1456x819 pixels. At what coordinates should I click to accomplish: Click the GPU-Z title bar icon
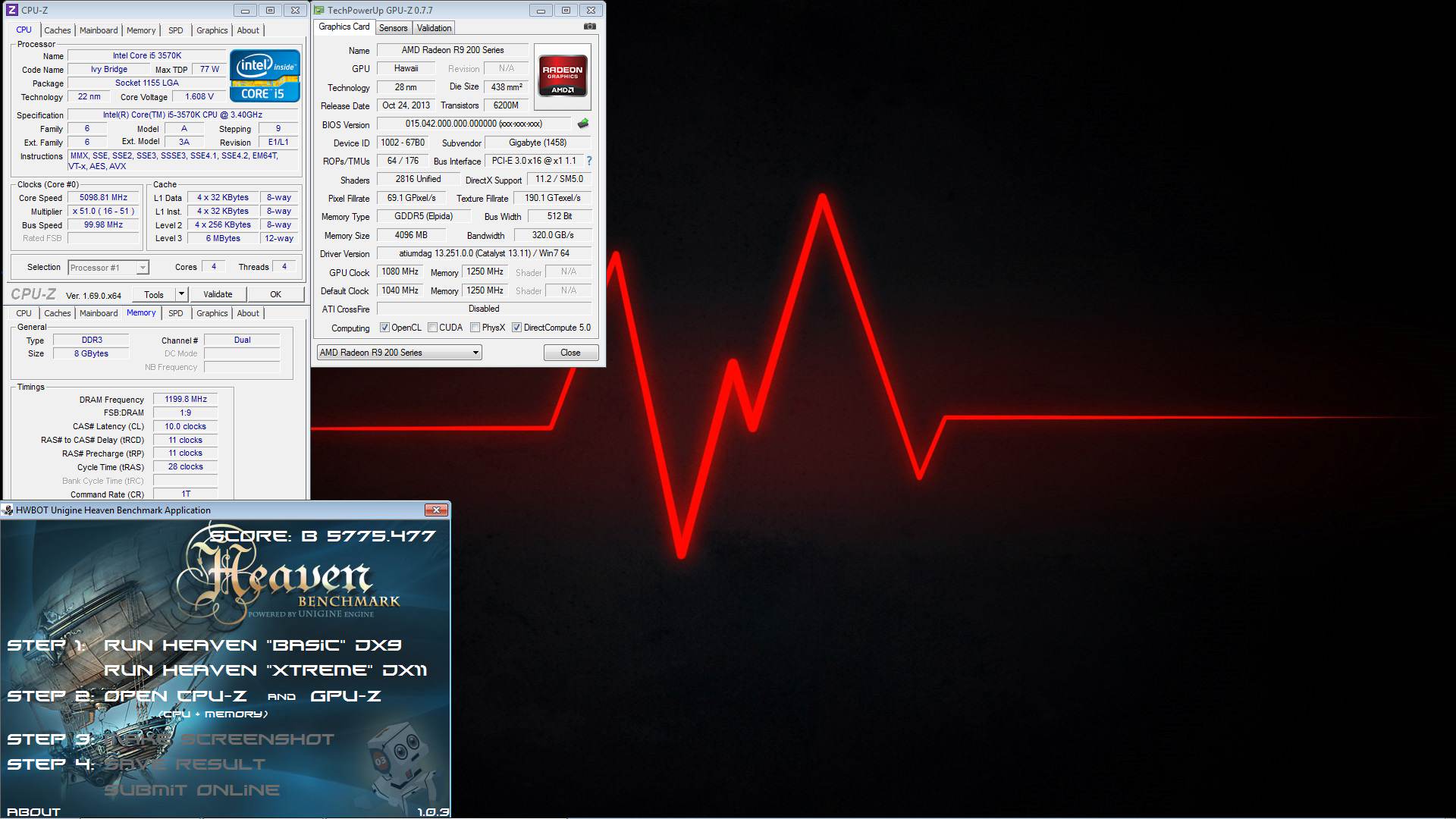click(320, 10)
